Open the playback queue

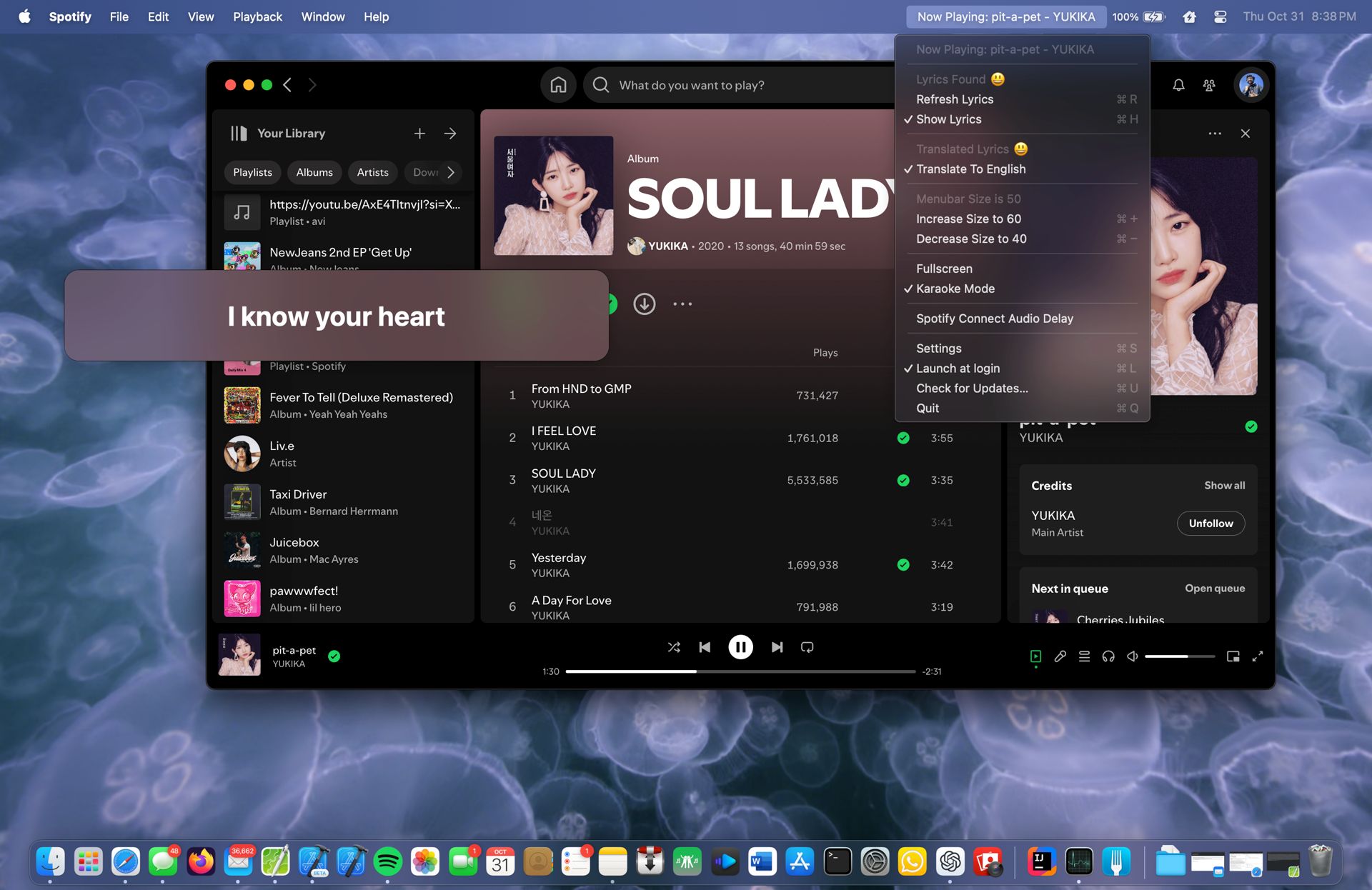click(1083, 656)
